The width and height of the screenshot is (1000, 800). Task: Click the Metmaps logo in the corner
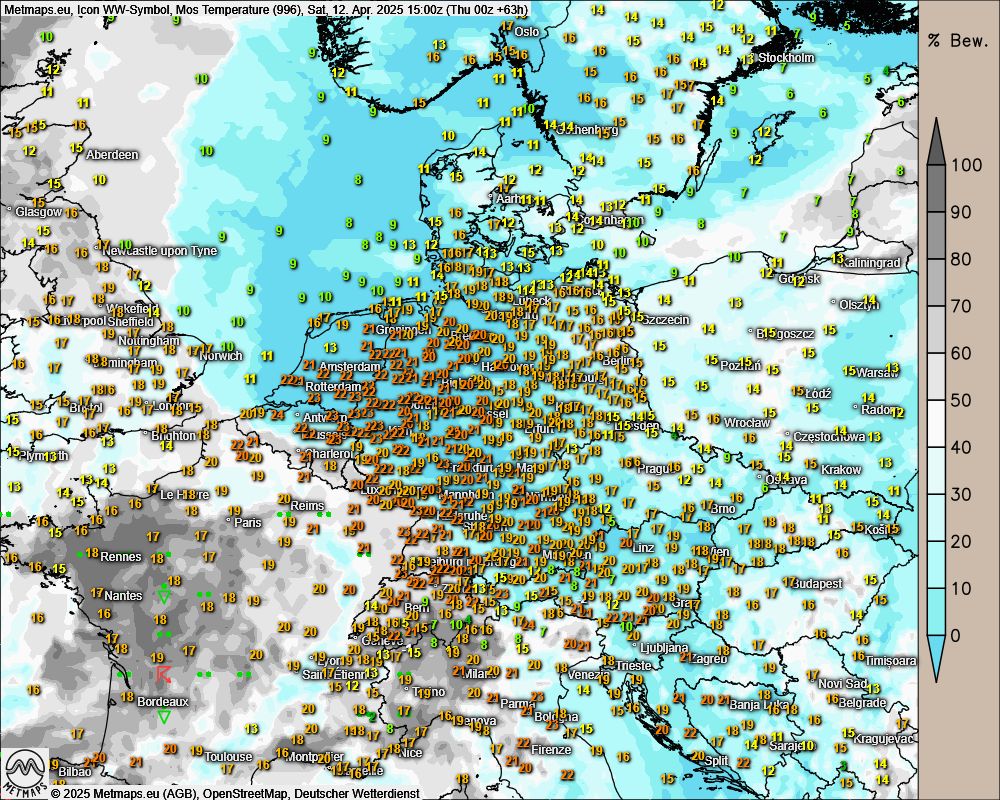(25, 772)
